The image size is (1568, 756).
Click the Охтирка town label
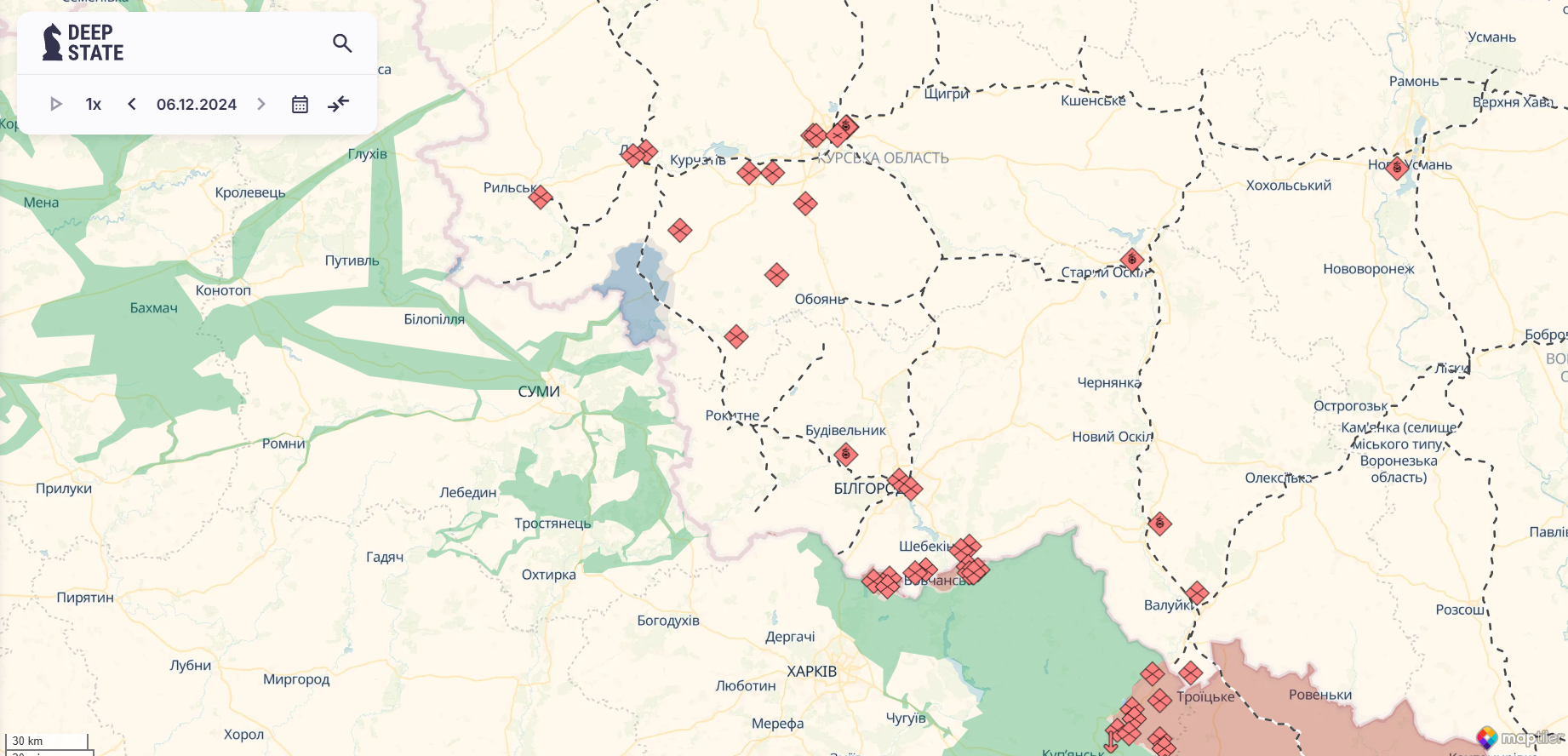(x=549, y=575)
